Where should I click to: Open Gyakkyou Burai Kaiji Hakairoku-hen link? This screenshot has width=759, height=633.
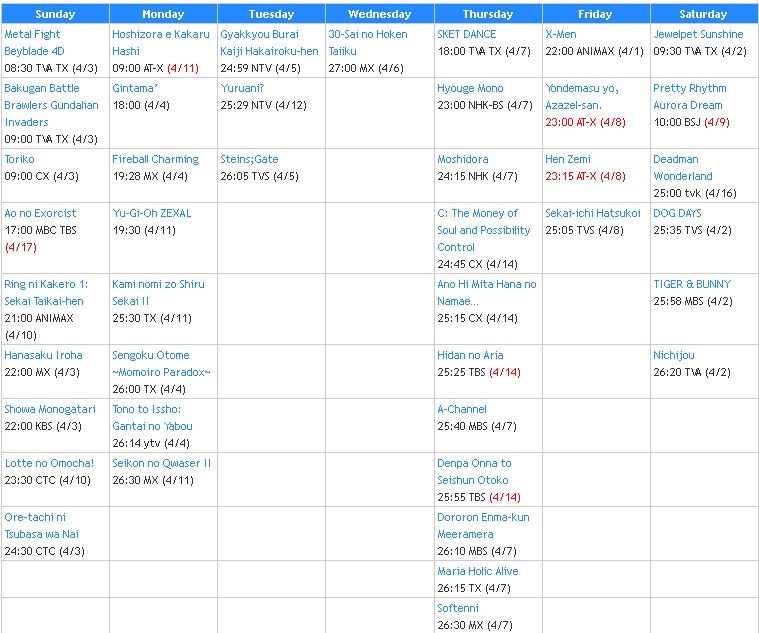269,43
